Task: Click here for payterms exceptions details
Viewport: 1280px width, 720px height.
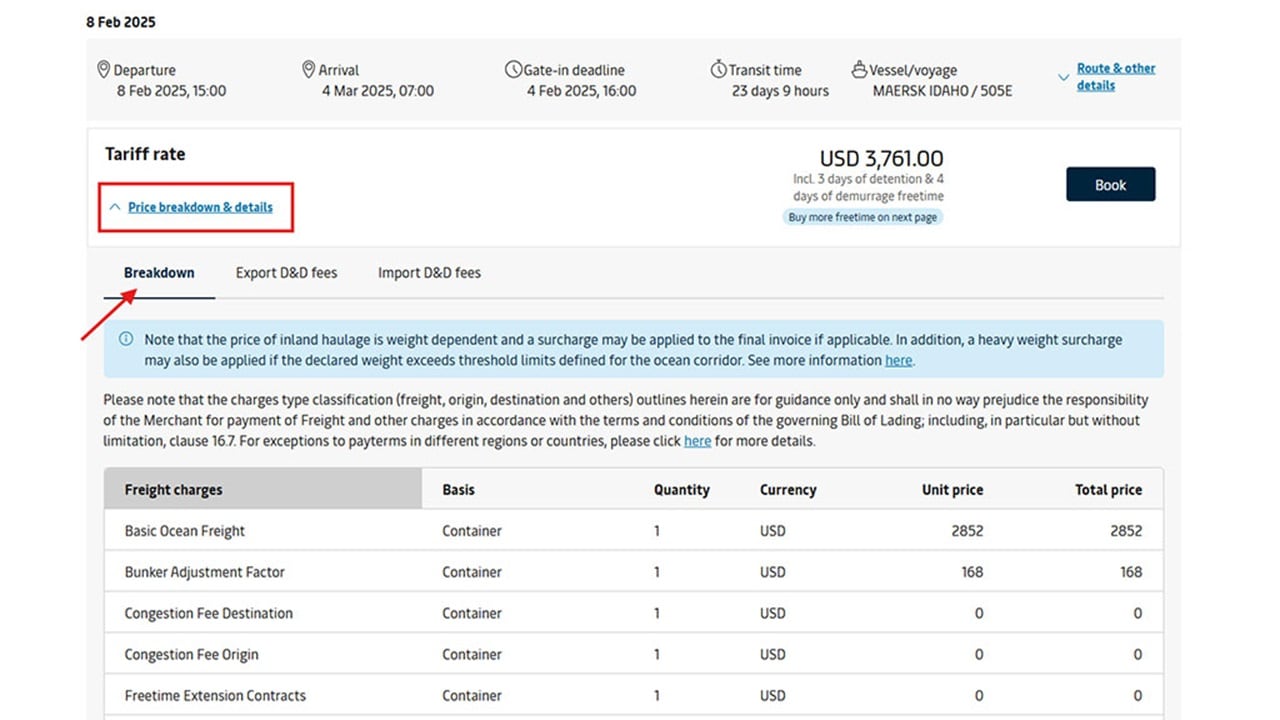Action: [697, 441]
